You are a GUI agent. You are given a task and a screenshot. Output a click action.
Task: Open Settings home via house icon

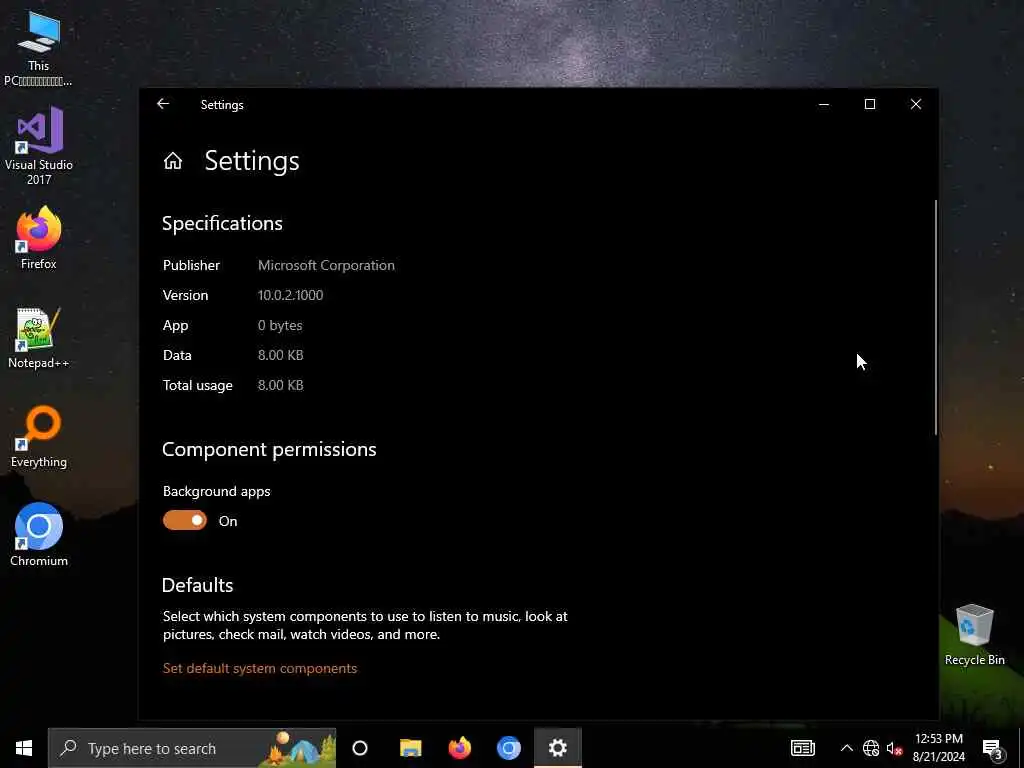[x=173, y=161]
